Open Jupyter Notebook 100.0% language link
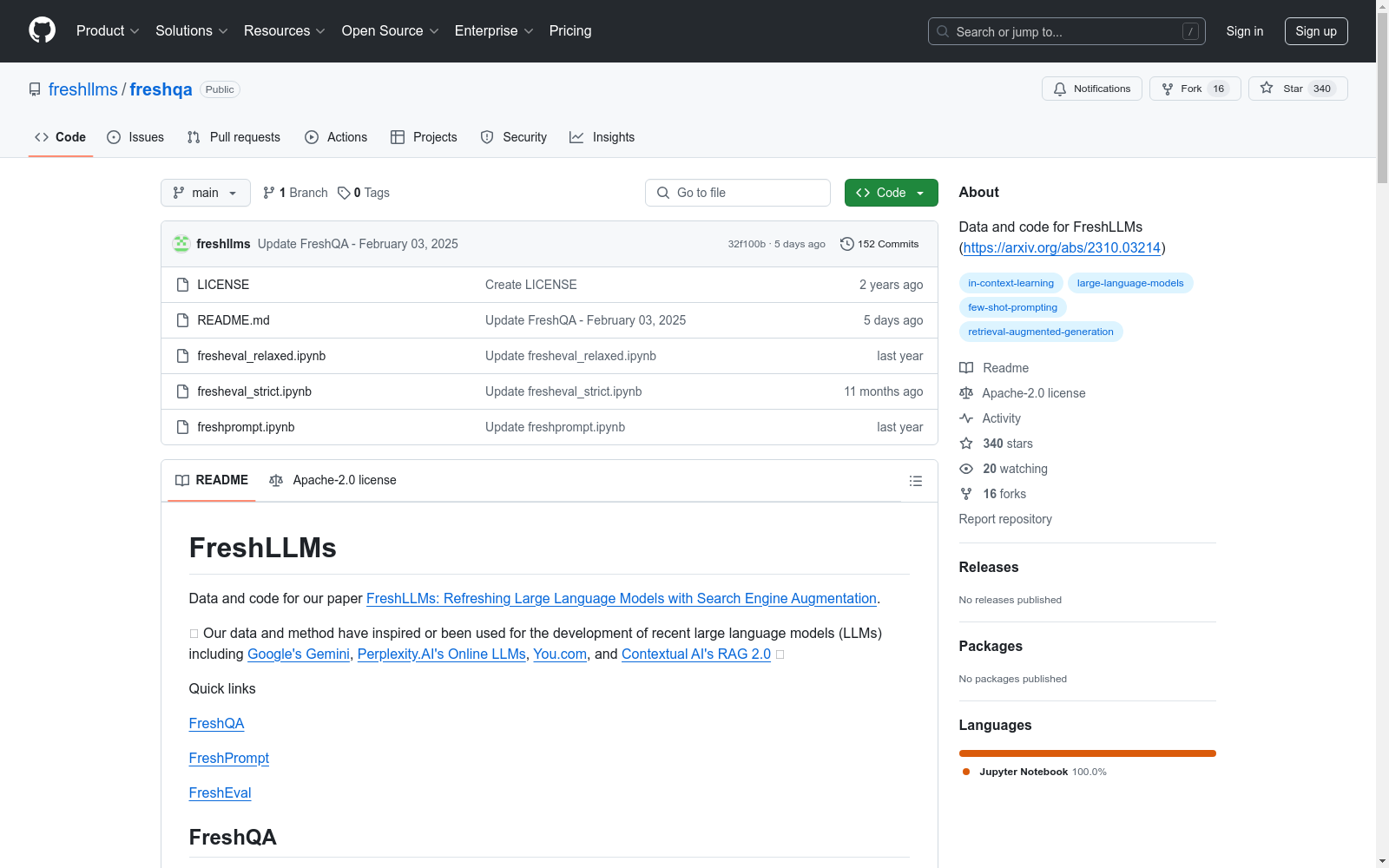Viewport: 1389px width, 868px height. point(1035,772)
